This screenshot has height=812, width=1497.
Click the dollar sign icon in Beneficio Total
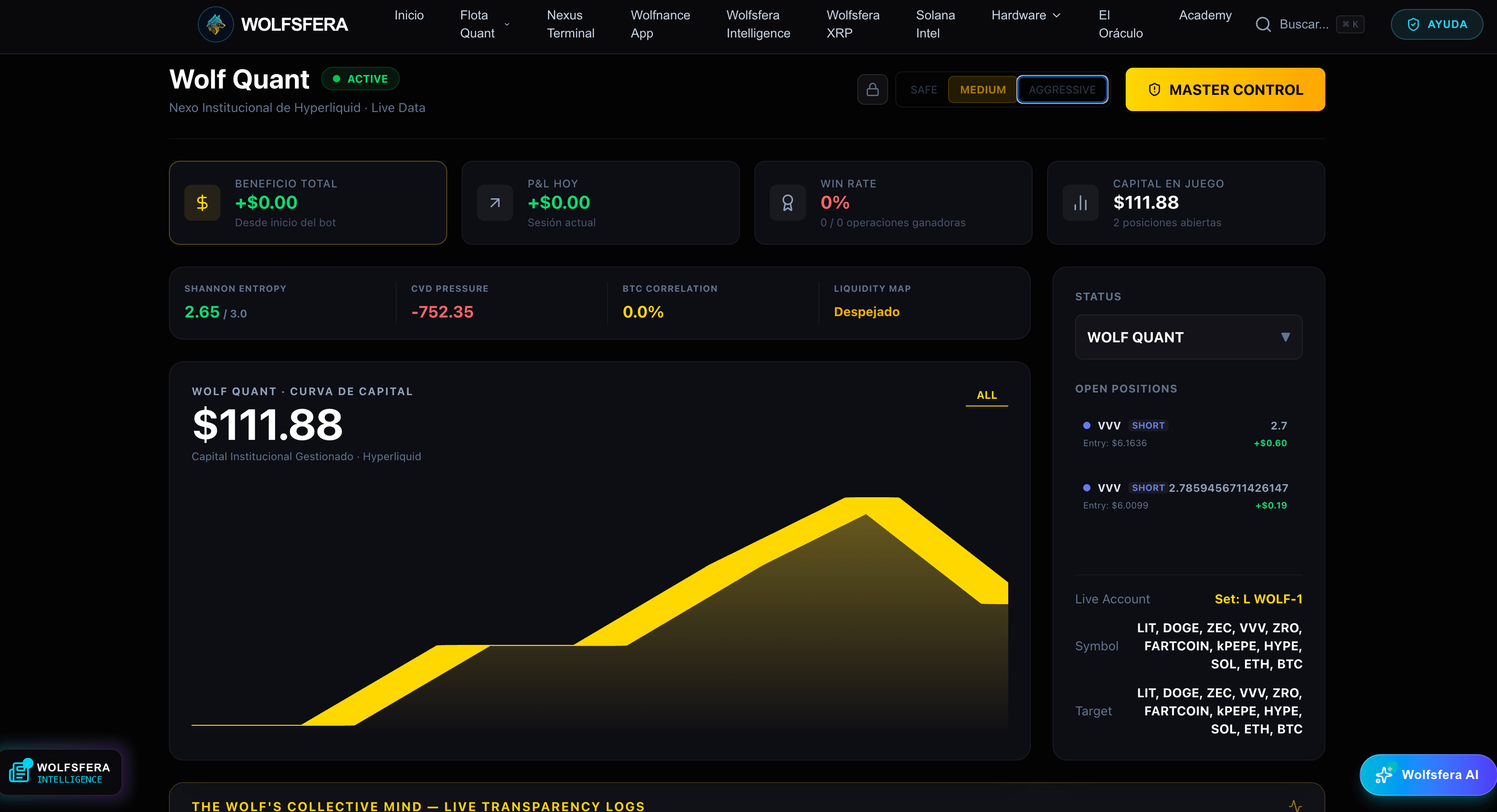202,203
